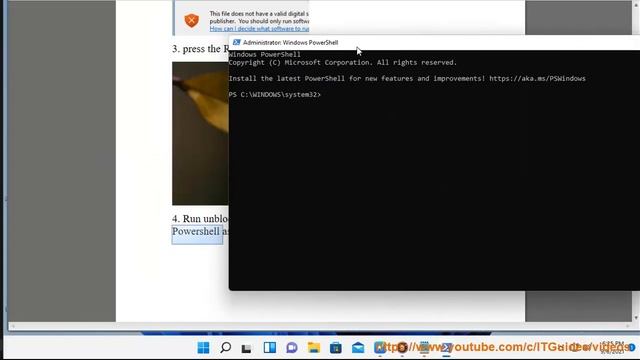Open the Mail app on taskbar

point(358,347)
